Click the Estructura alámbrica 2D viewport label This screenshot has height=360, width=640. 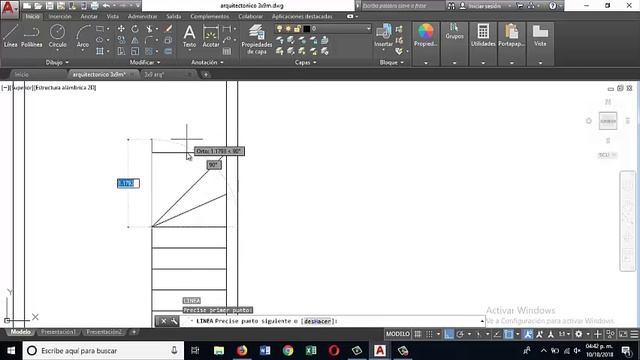(x=65, y=88)
